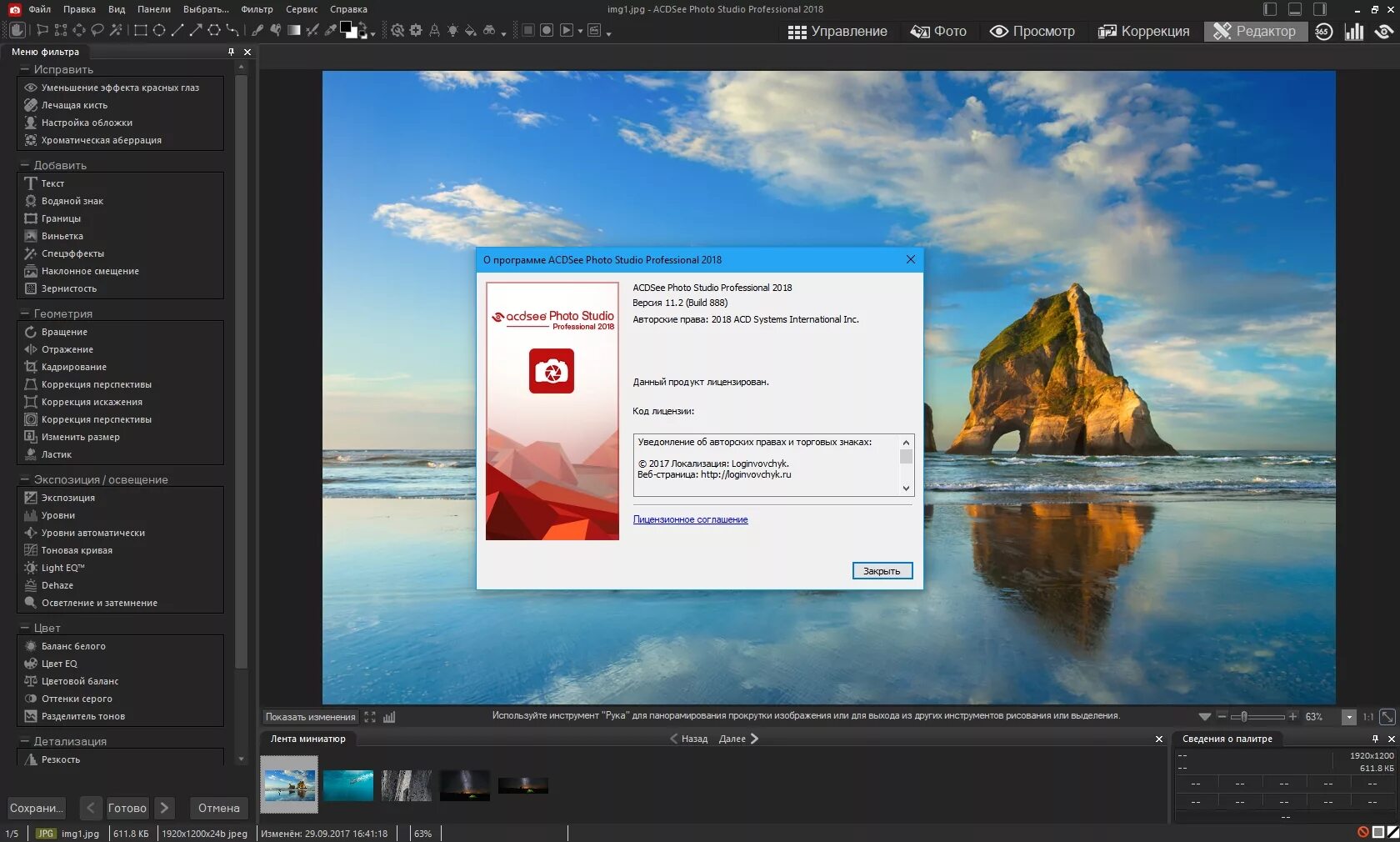Click the binoculars icon in toolbar
Screen dimensions: 1400x842
(489, 30)
